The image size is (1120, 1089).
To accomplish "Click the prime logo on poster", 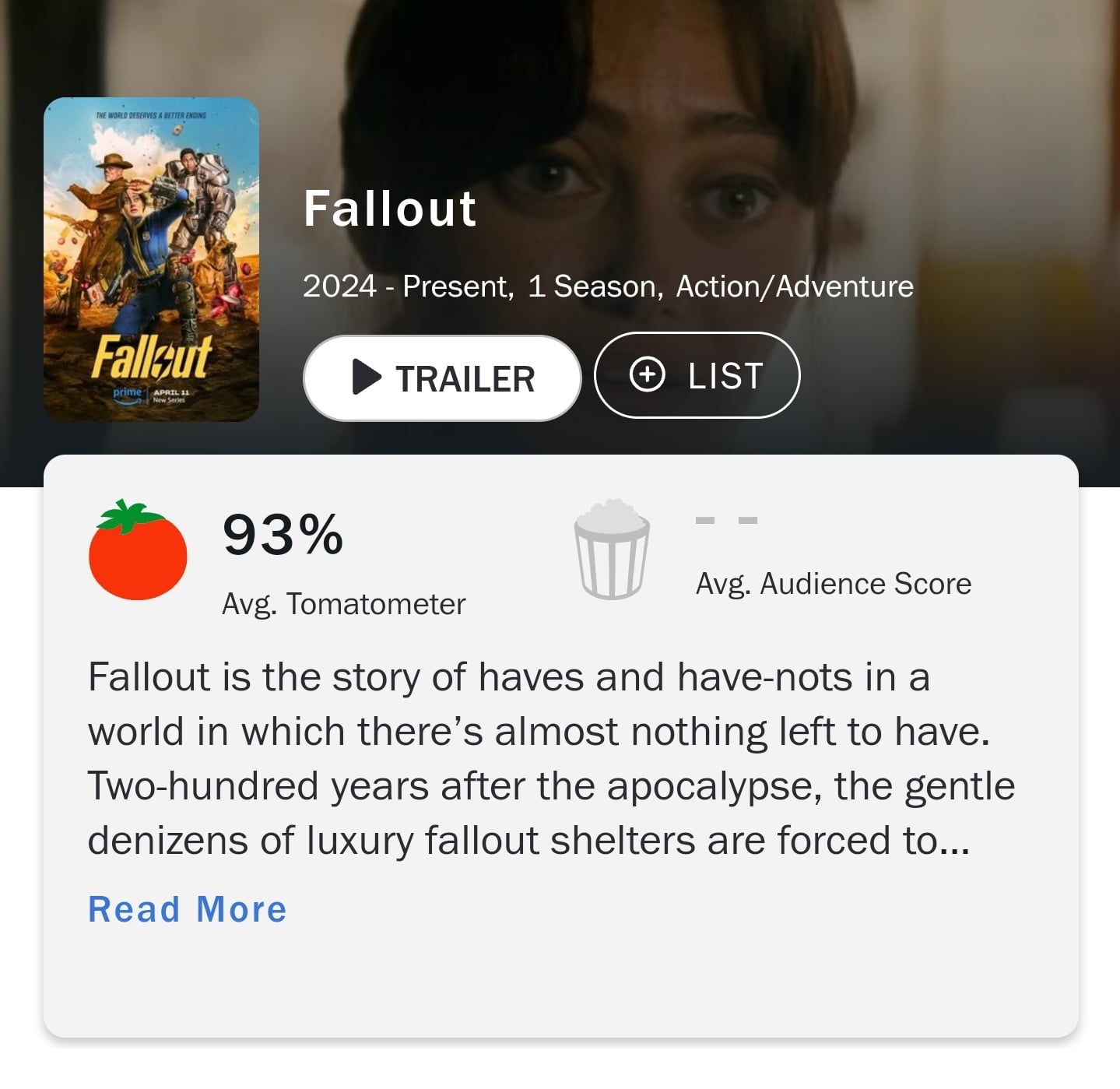I will tap(128, 393).
